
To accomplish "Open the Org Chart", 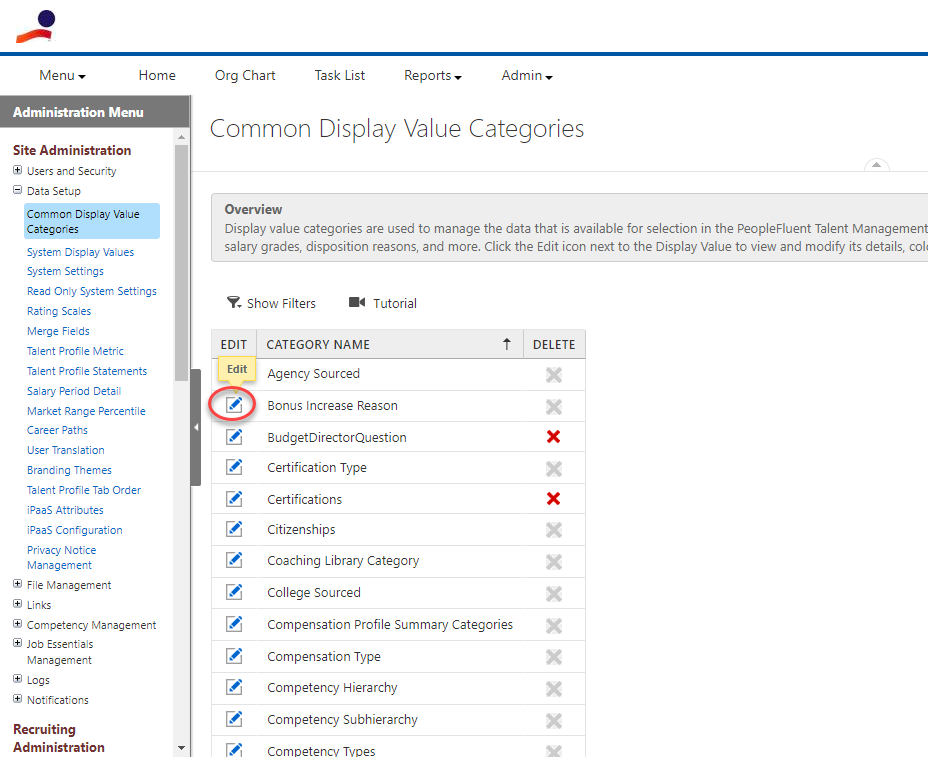I will [245, 76].
